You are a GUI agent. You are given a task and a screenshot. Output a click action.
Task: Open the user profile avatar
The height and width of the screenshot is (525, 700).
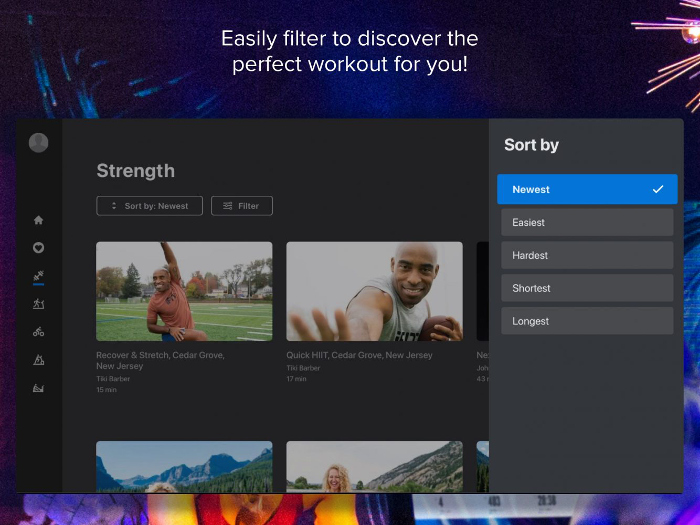[x=38, y=142]
